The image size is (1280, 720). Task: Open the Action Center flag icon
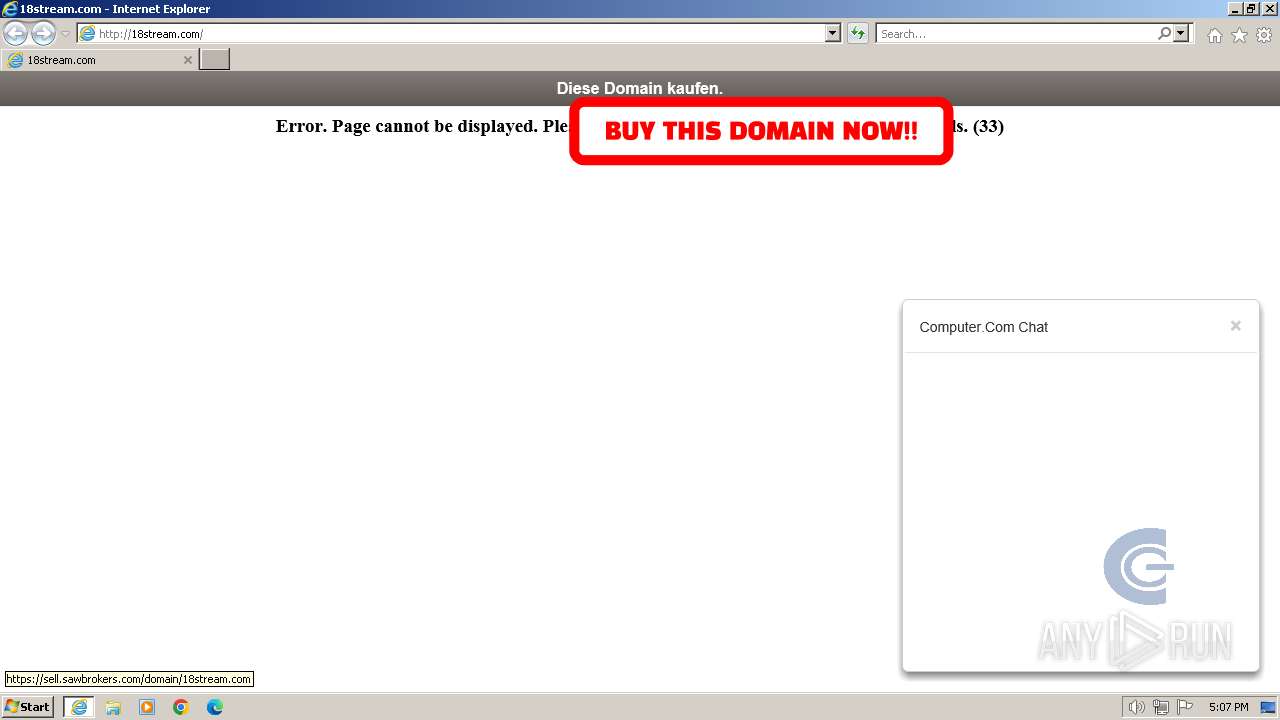point(1185,707)
